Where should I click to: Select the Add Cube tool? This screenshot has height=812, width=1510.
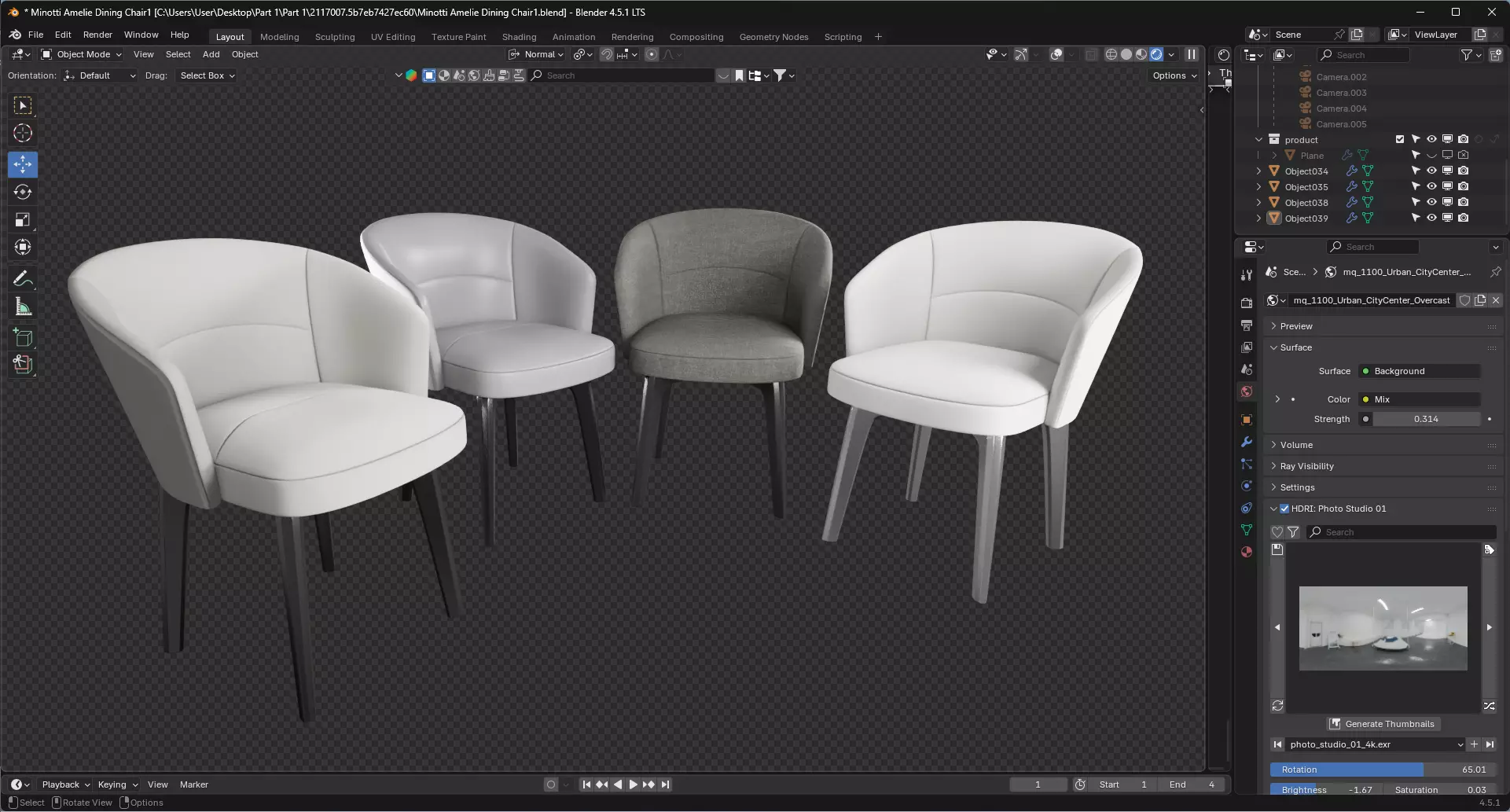[x=23, y=338]
